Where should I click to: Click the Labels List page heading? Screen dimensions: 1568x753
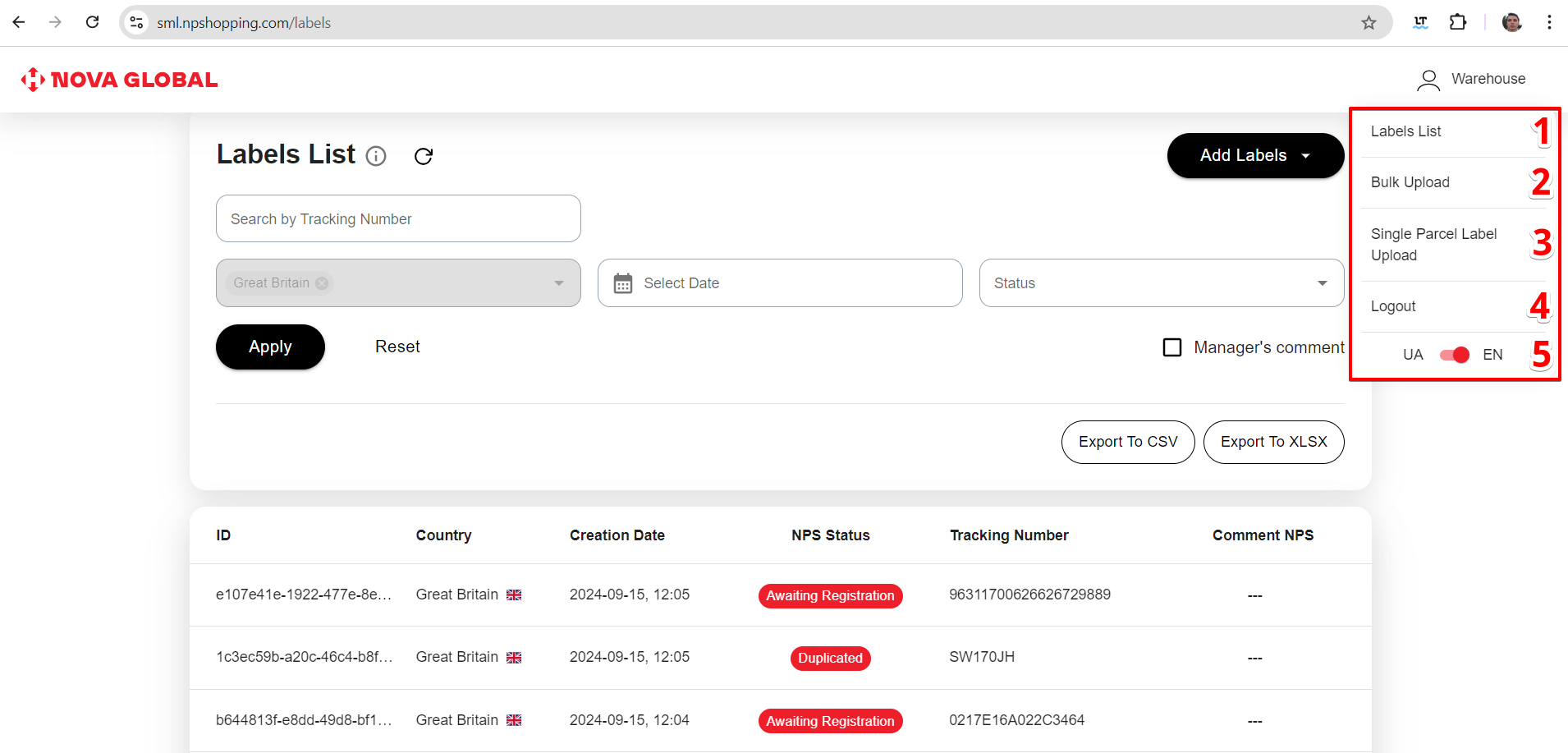(286, 154)
